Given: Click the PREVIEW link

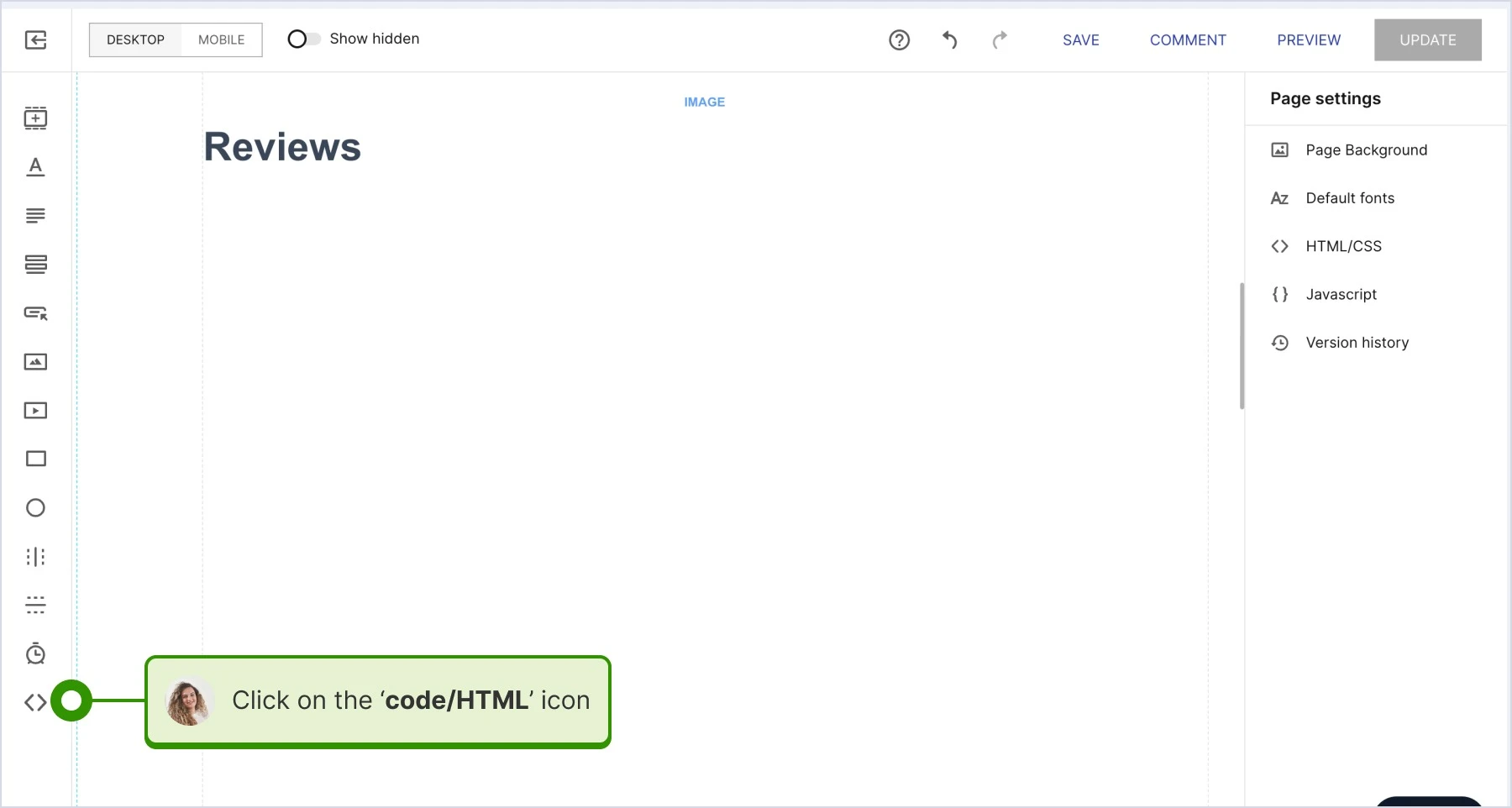Looking at the screenshot, I should point(1309,39).
